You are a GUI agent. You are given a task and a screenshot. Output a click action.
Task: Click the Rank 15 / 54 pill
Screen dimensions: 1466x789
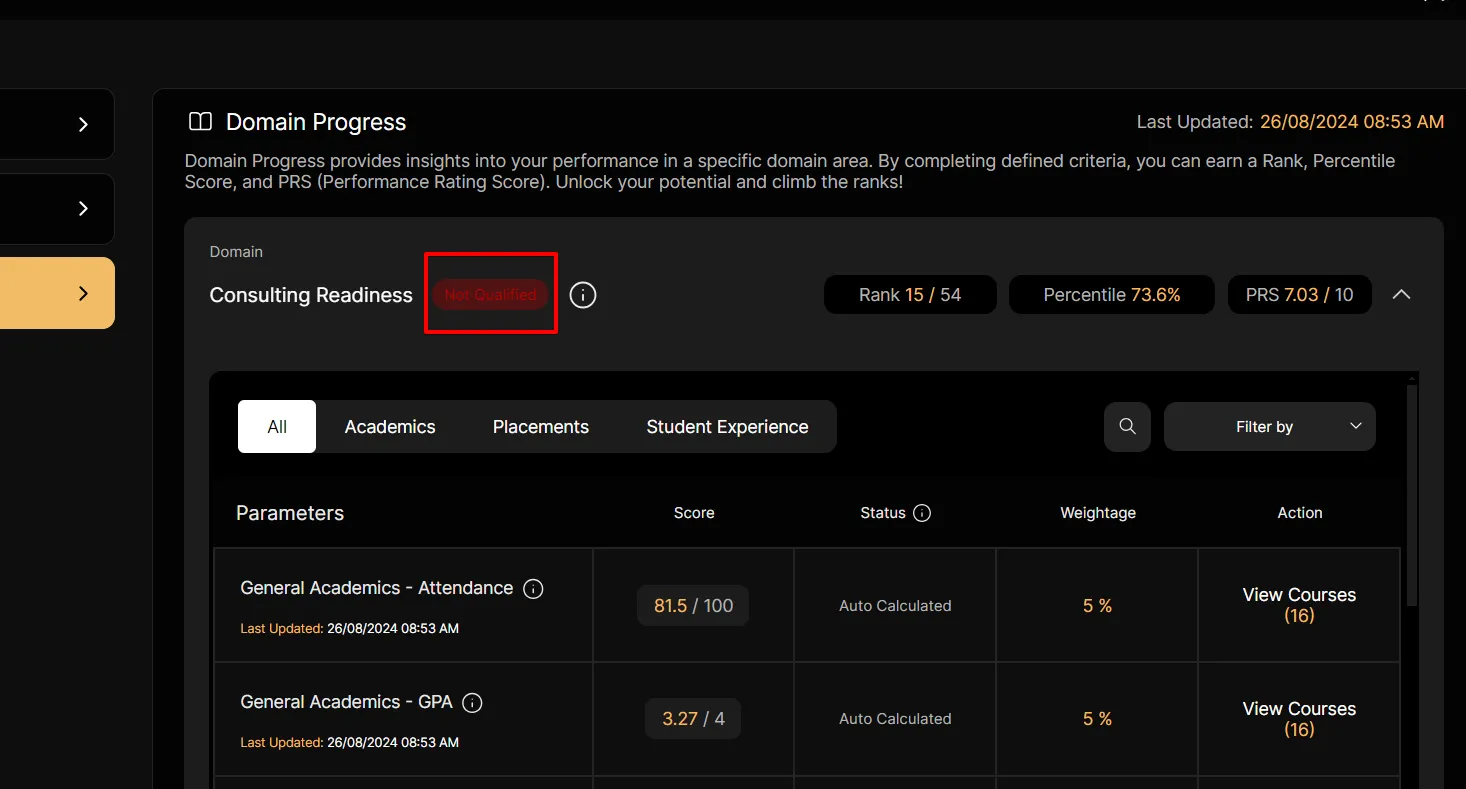[909, 295]
